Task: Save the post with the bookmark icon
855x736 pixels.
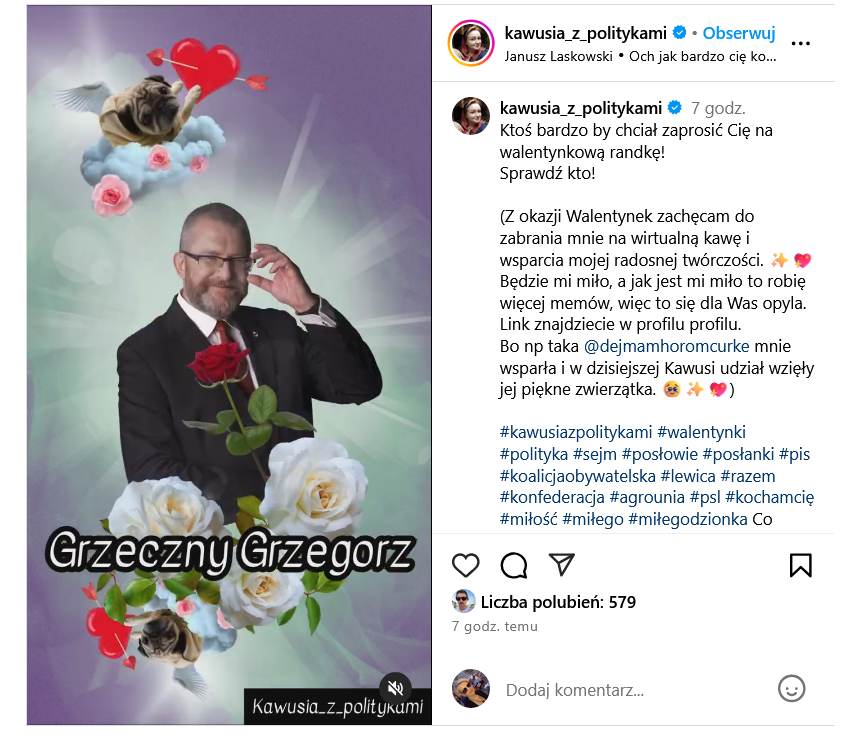Action: pyautogui.click(x=800, y=565)
